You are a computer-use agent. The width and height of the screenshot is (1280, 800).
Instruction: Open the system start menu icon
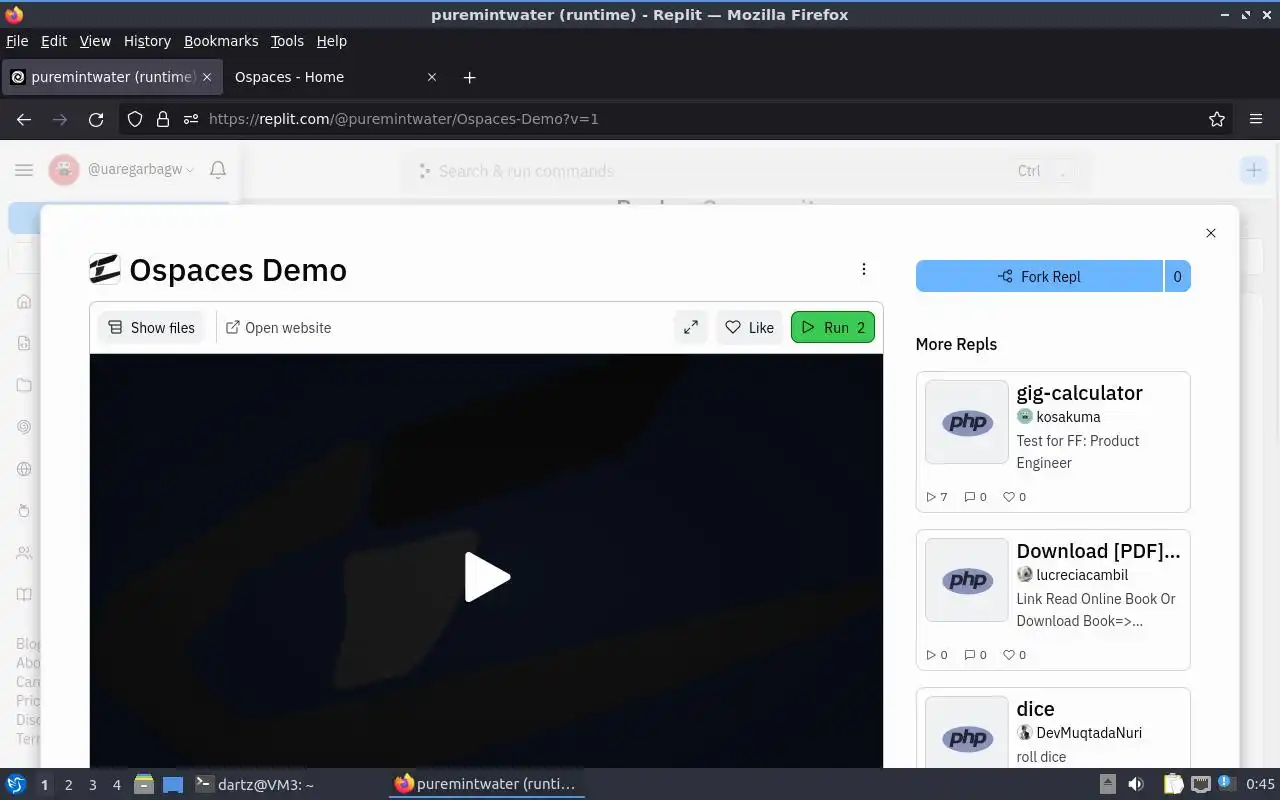15,784
